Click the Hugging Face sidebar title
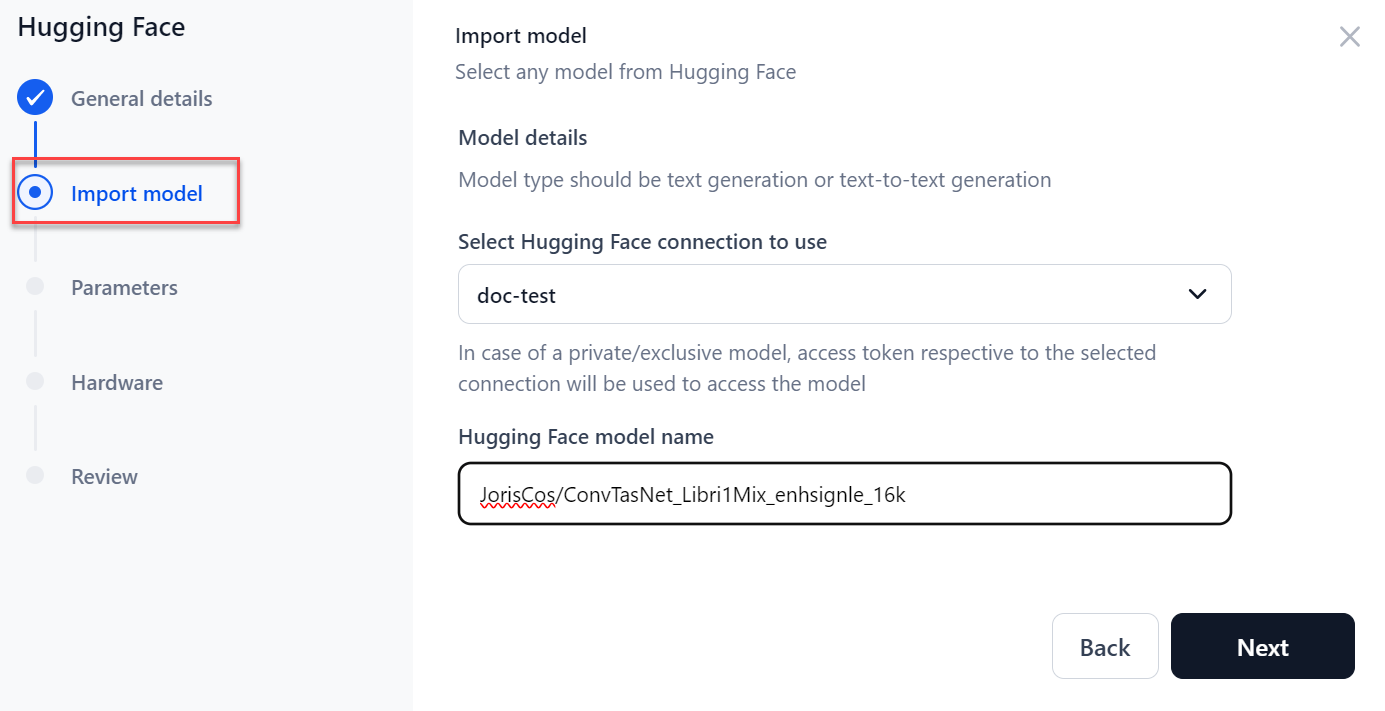The height and width of the screenshot is (711, 1385). pos(101,27)
